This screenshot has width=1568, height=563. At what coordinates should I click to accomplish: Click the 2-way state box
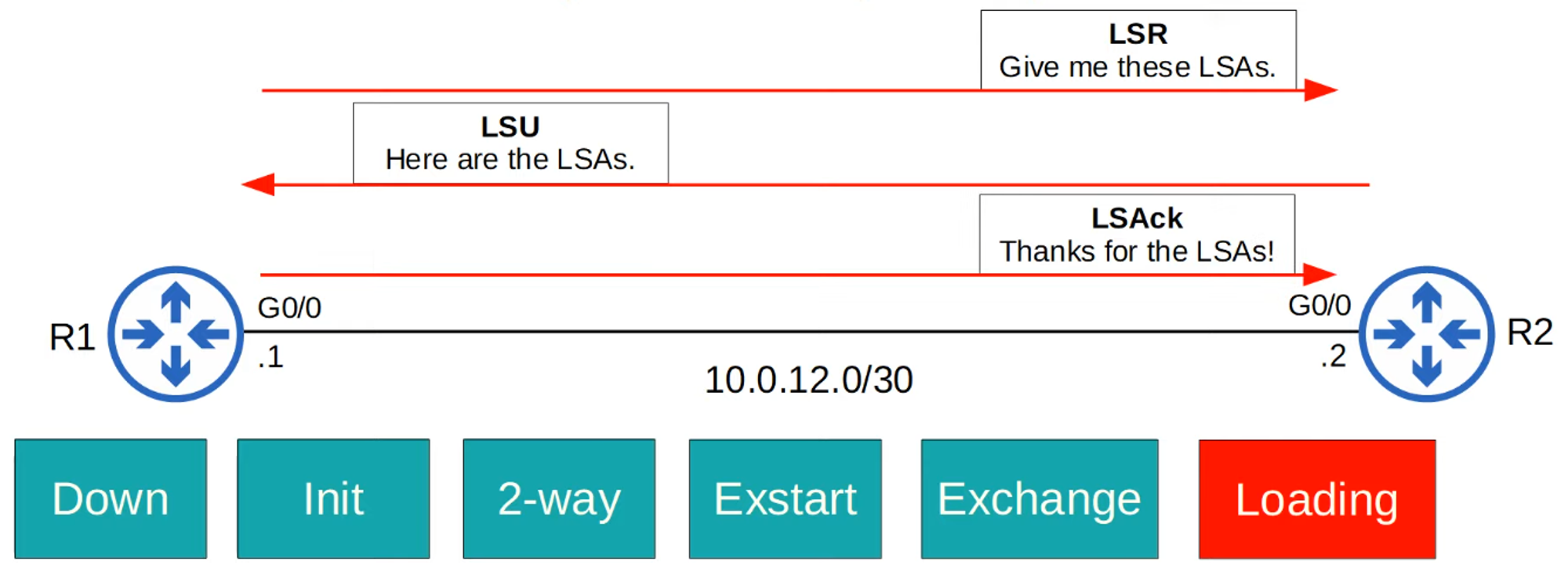point(559,499)
